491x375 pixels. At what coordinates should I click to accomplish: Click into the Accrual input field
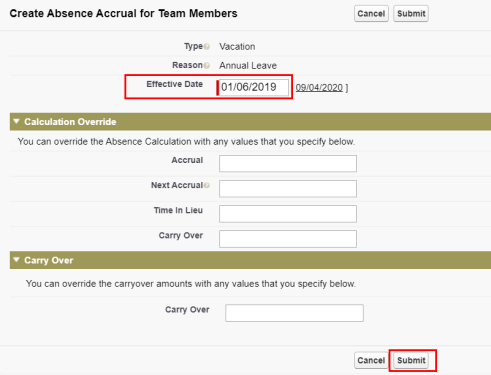288,163
